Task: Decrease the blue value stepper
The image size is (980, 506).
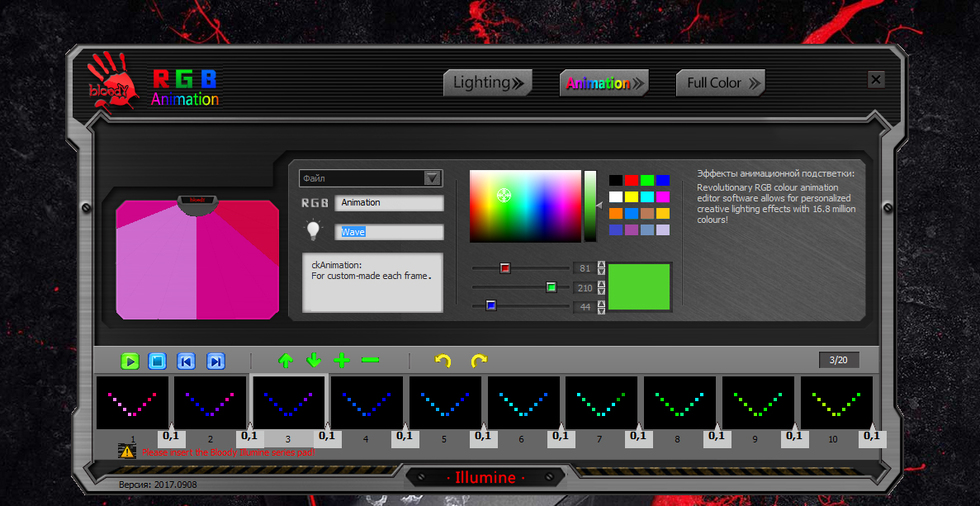Action: pyautogui.click(x=601, y=310)
